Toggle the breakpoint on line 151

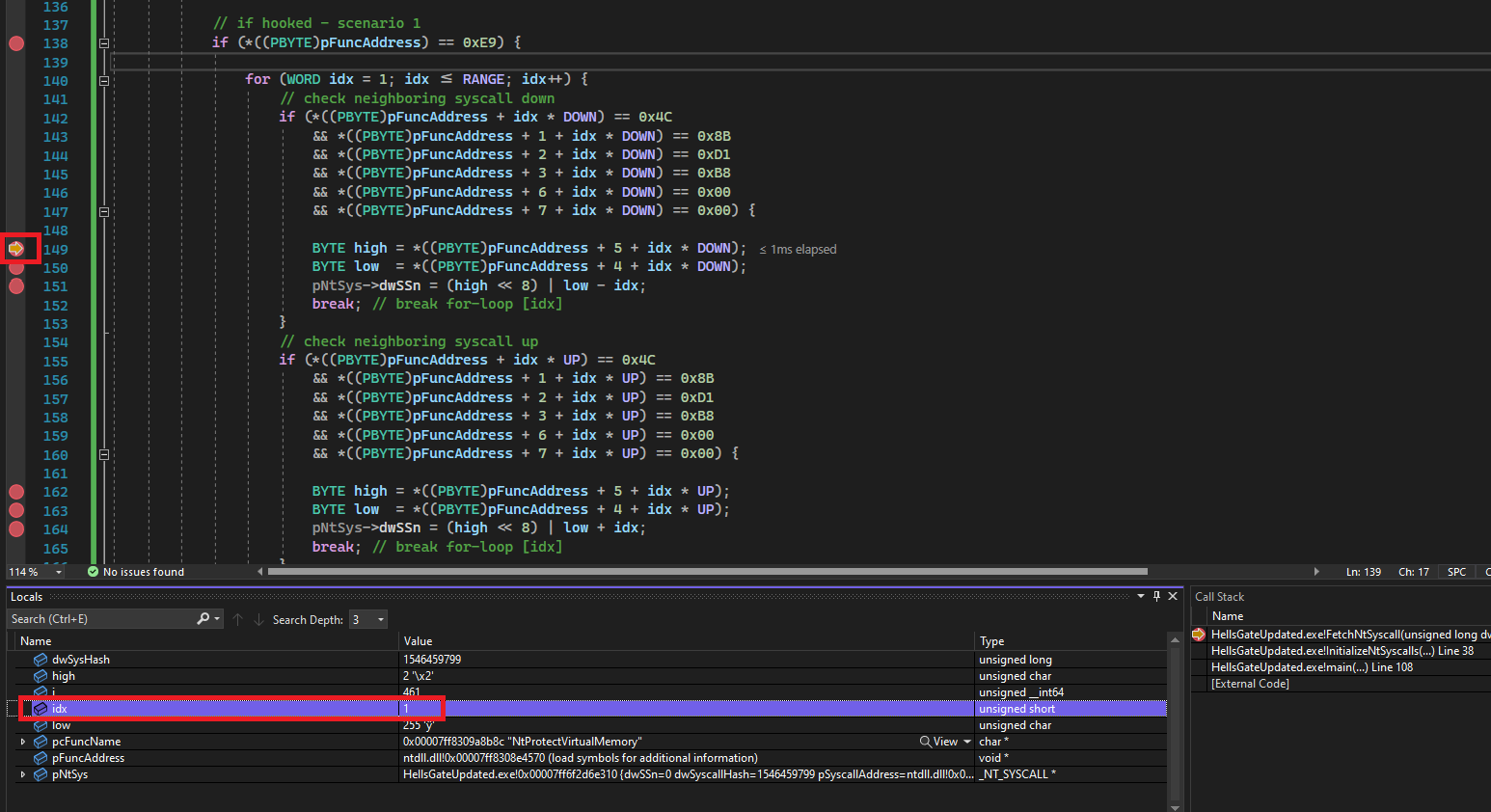tap(16, 286)
